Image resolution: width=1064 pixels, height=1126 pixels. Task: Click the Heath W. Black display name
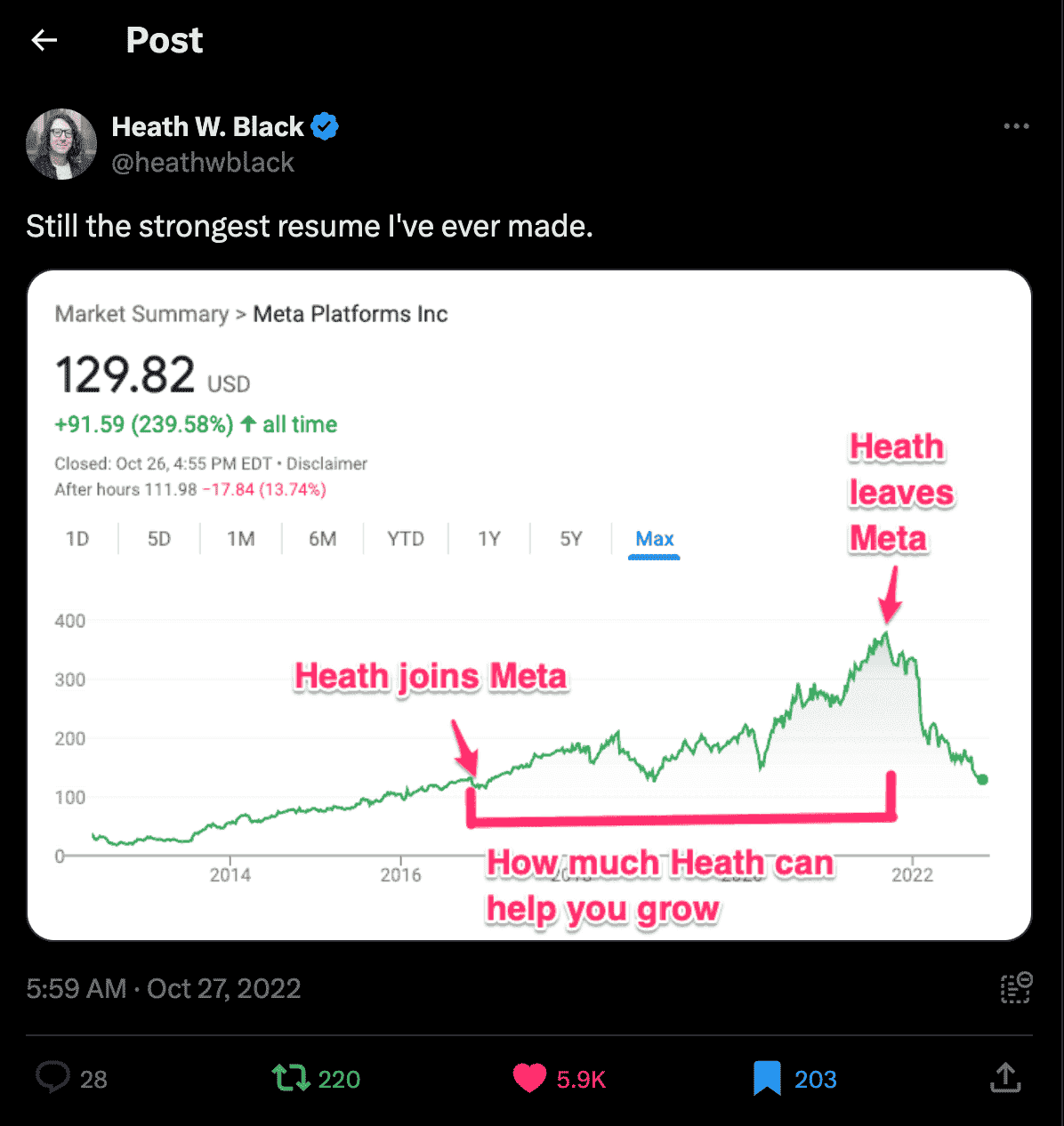(207, 127)
